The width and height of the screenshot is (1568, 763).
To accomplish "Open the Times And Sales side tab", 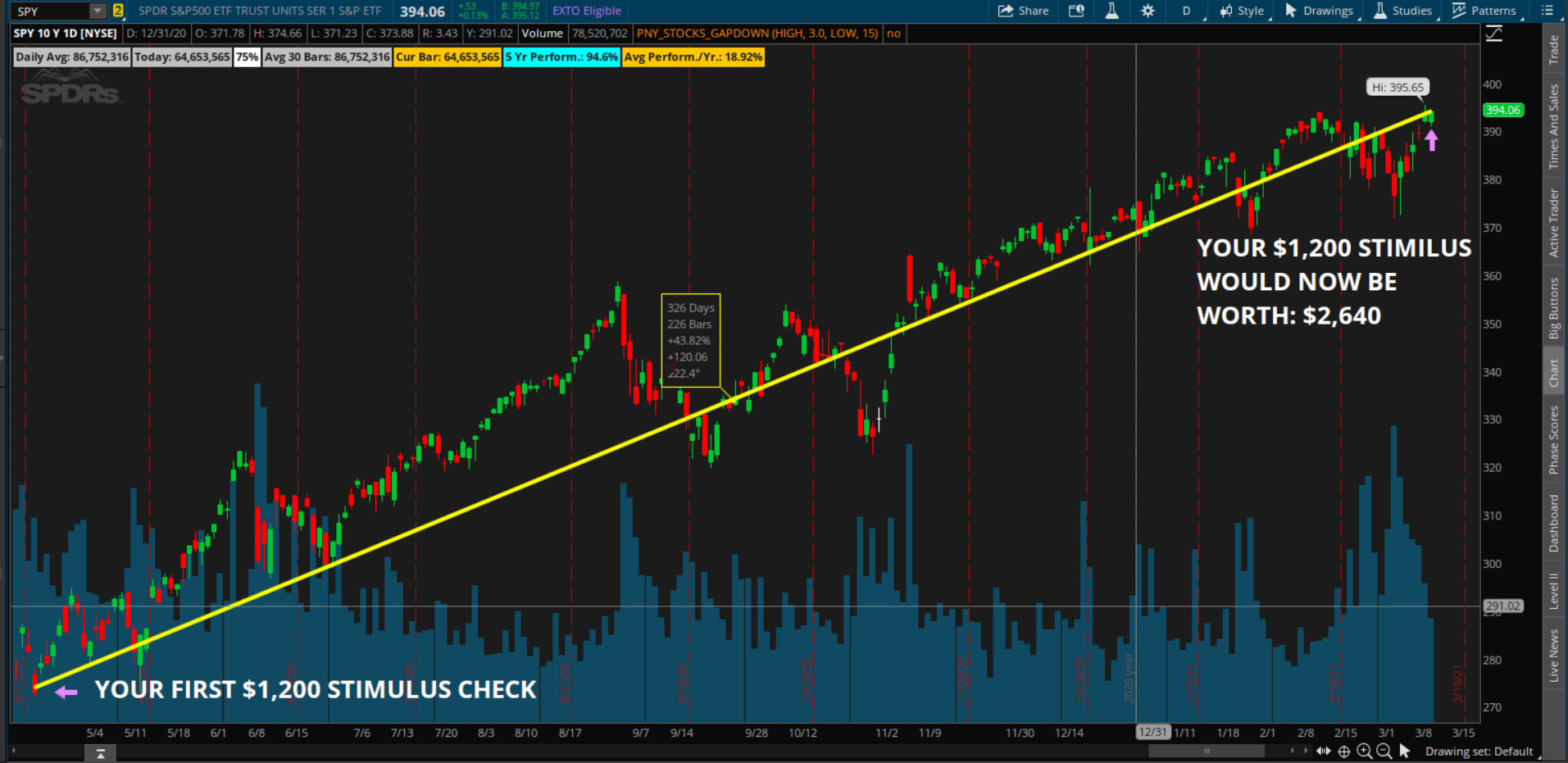I will click(x=1553, y=127).
